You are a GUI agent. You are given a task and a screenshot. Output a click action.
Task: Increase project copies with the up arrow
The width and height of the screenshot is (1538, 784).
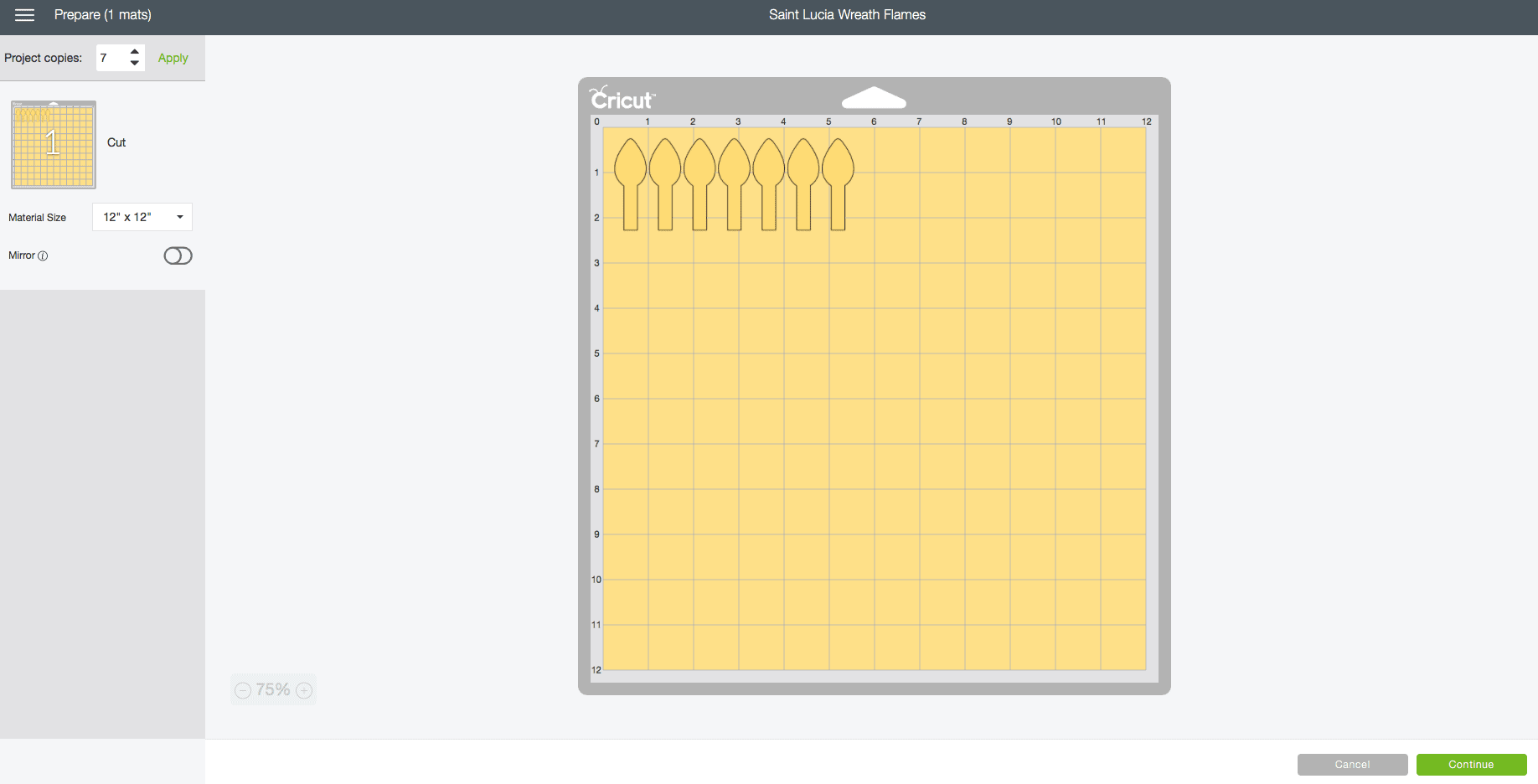[135, 52]
